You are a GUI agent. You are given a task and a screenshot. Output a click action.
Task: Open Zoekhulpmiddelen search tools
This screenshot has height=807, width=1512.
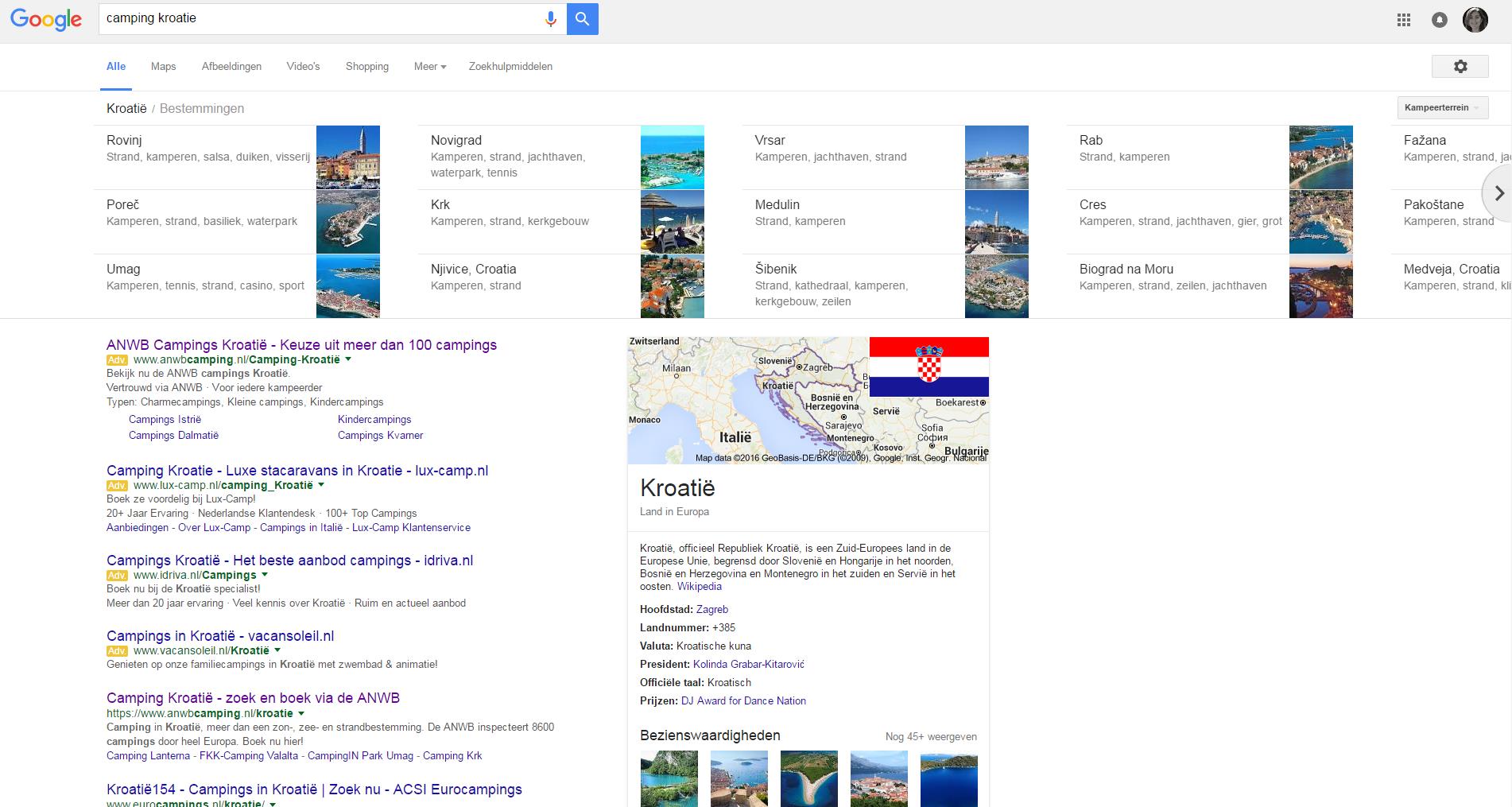tap(510, 67)
